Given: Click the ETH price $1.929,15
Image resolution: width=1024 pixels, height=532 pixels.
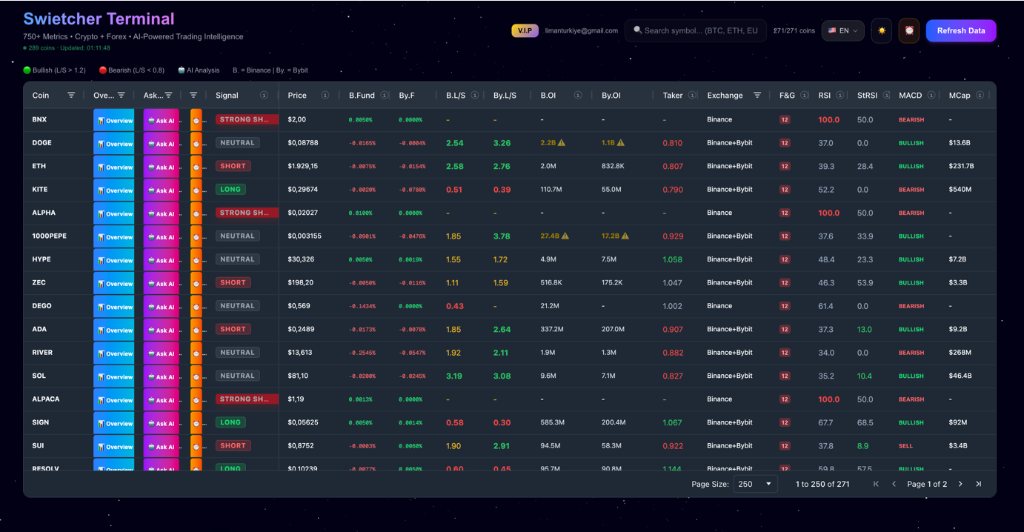Looking at the screenshot, I should pyautogui.click(x=302, y=166).
